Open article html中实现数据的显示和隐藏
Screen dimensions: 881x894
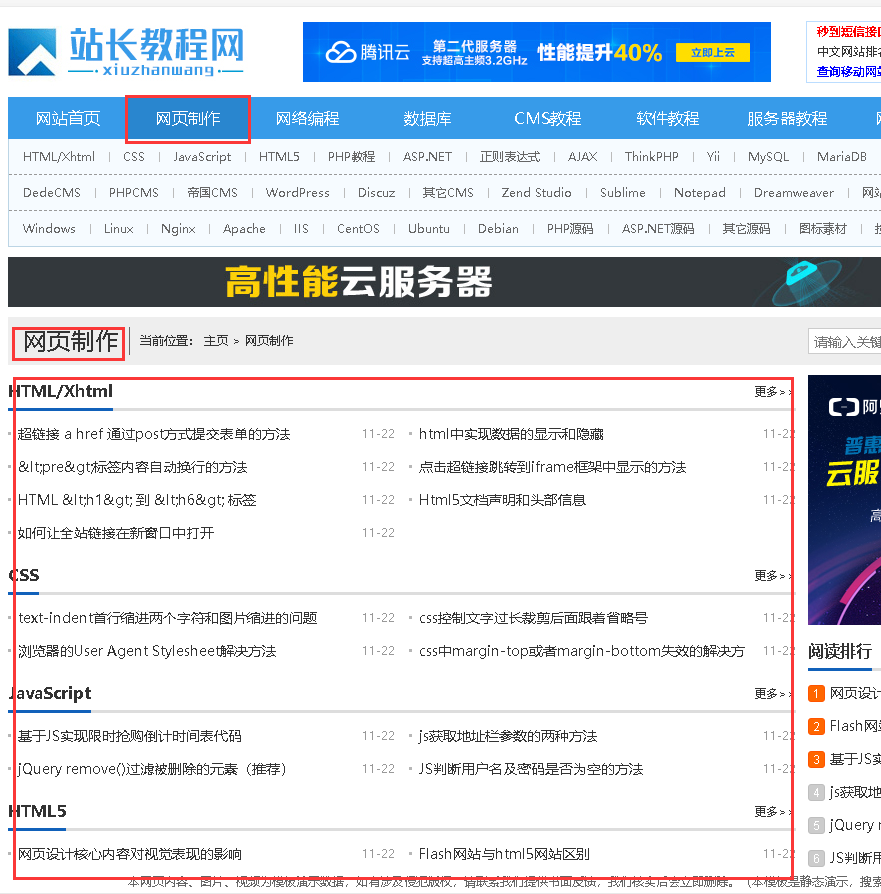(x=511, y=434)
